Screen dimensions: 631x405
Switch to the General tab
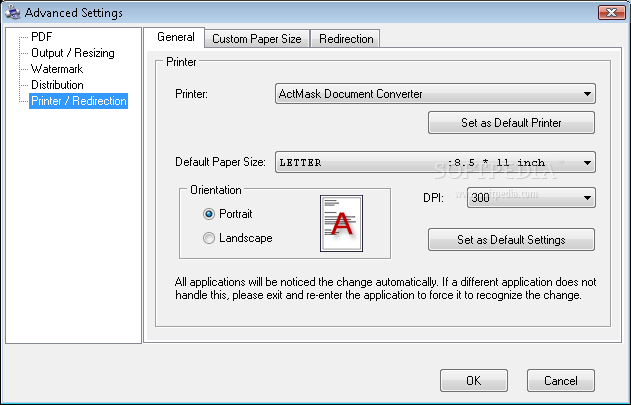click(175, 37)
